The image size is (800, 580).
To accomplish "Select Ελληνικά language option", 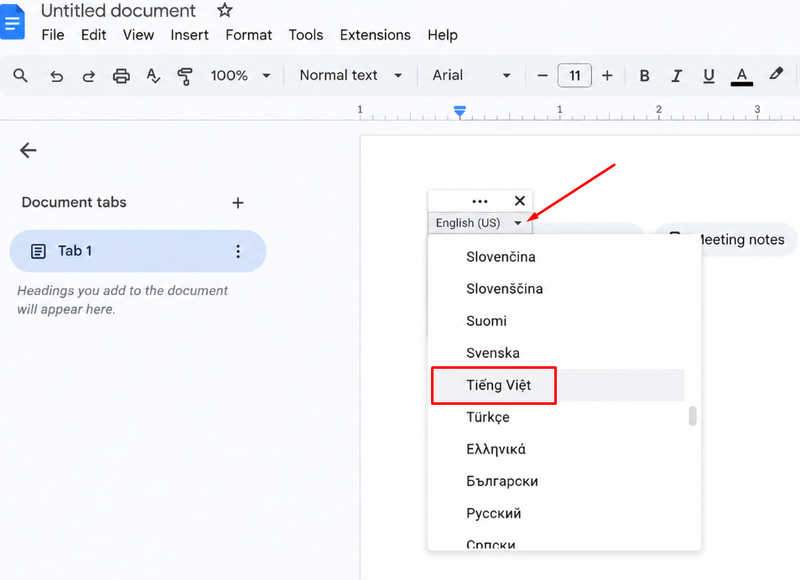I will [557, 449].
